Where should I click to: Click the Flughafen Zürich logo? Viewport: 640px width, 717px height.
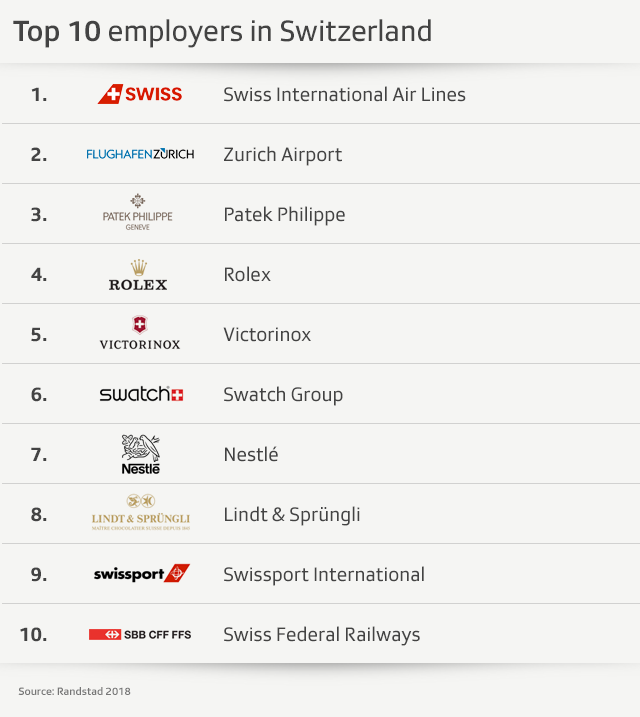pos(140,154)
